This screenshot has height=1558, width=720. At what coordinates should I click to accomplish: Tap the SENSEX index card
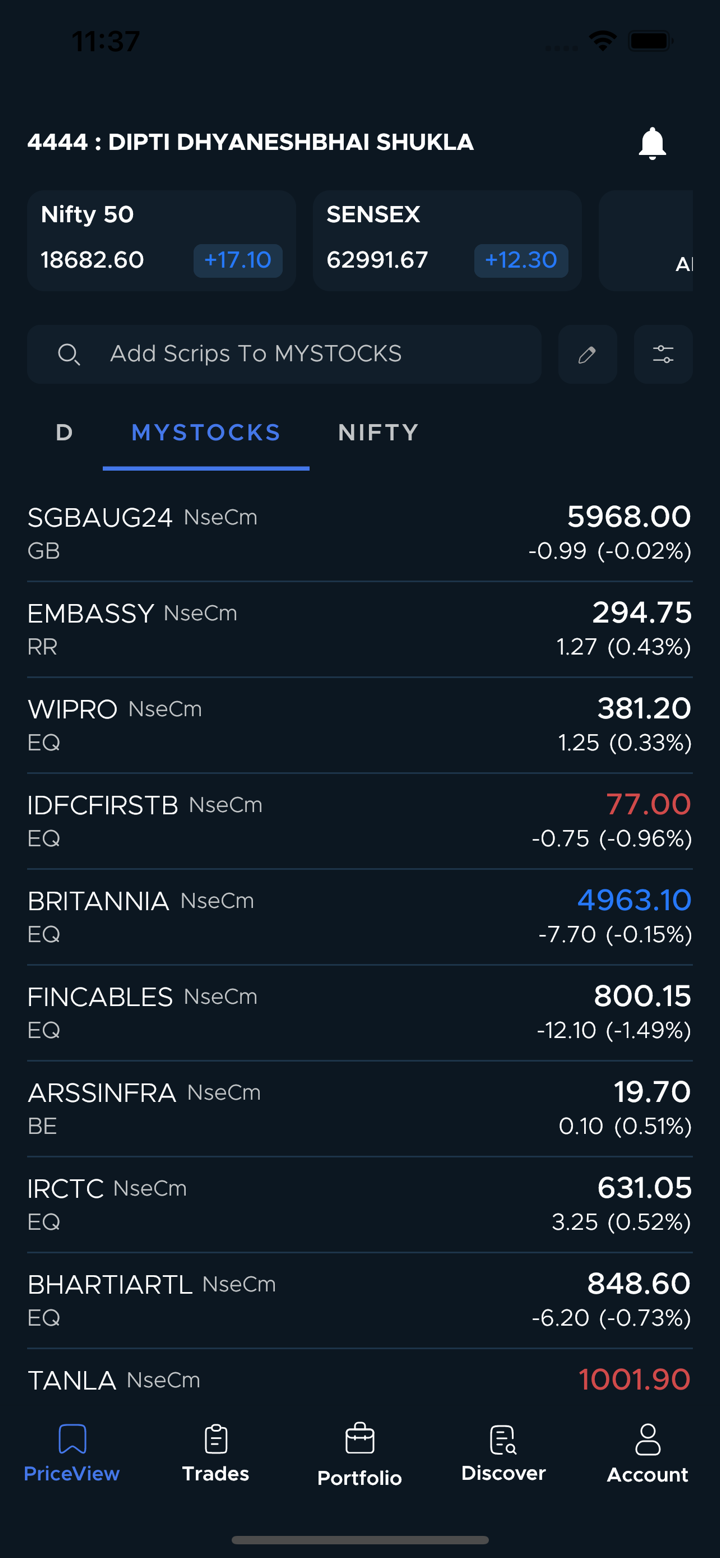[447, 240]
